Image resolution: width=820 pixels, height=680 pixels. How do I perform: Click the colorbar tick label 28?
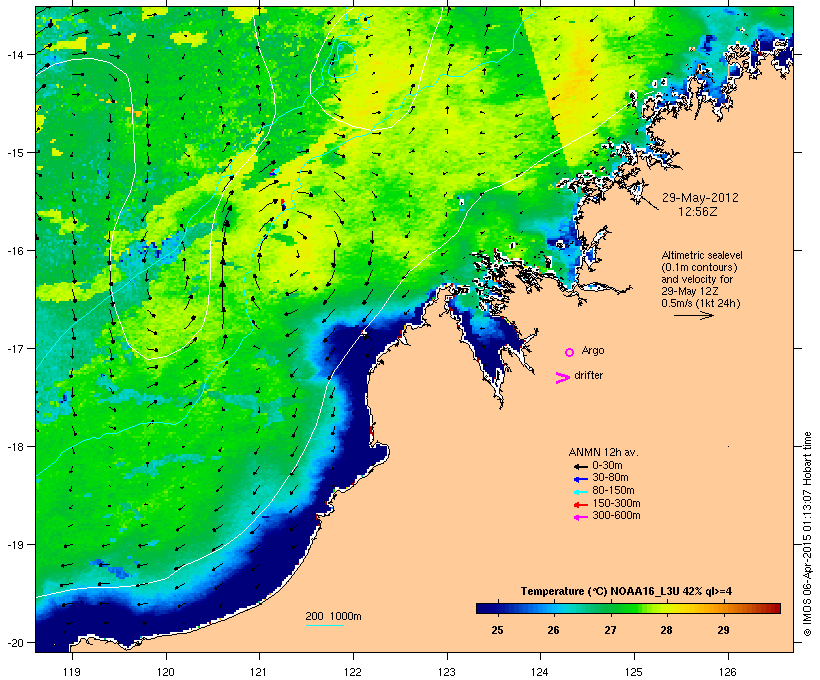point(666,630)
